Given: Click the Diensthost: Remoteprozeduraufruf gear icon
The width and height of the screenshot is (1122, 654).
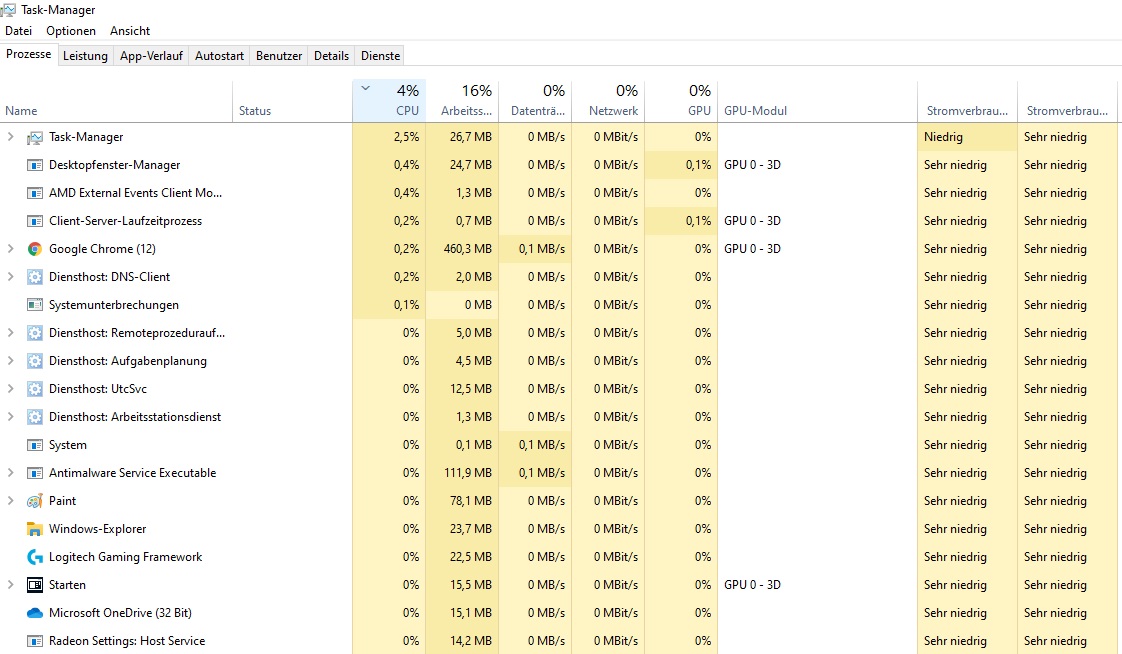Looking at the screenshot, I should 34,333.
